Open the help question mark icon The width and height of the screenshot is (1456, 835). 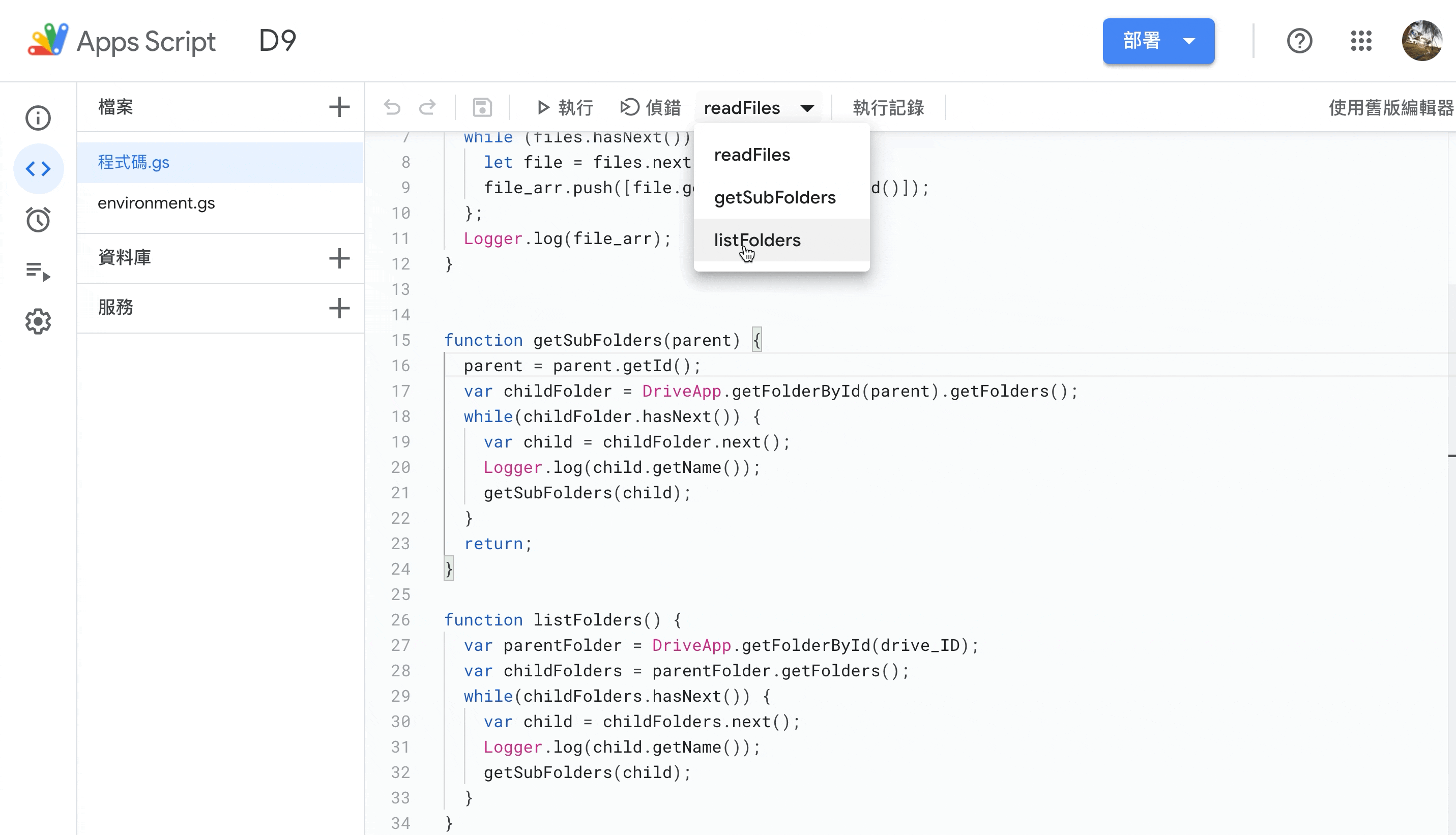[1299, 41]
